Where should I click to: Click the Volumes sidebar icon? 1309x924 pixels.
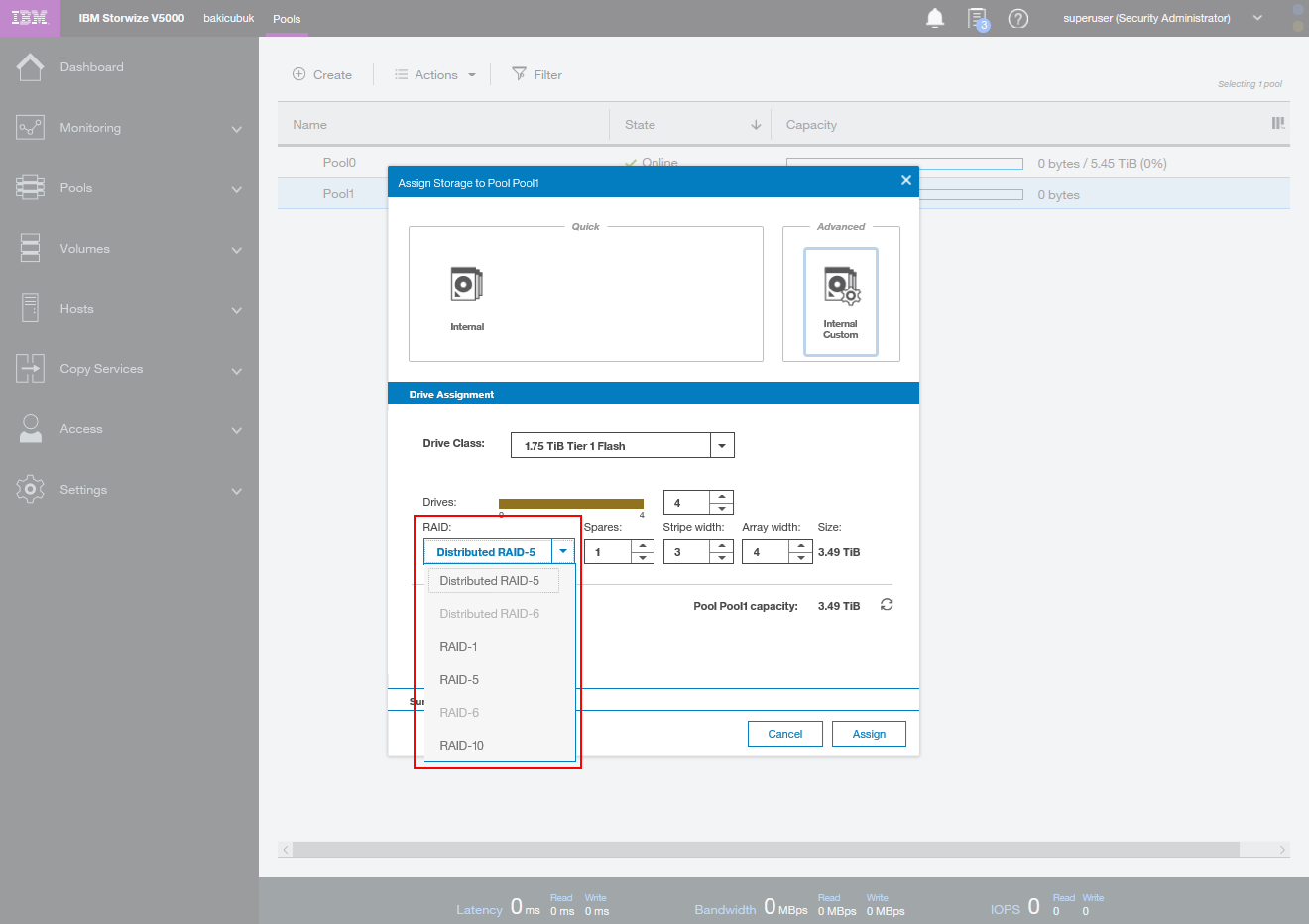(30, 248)
